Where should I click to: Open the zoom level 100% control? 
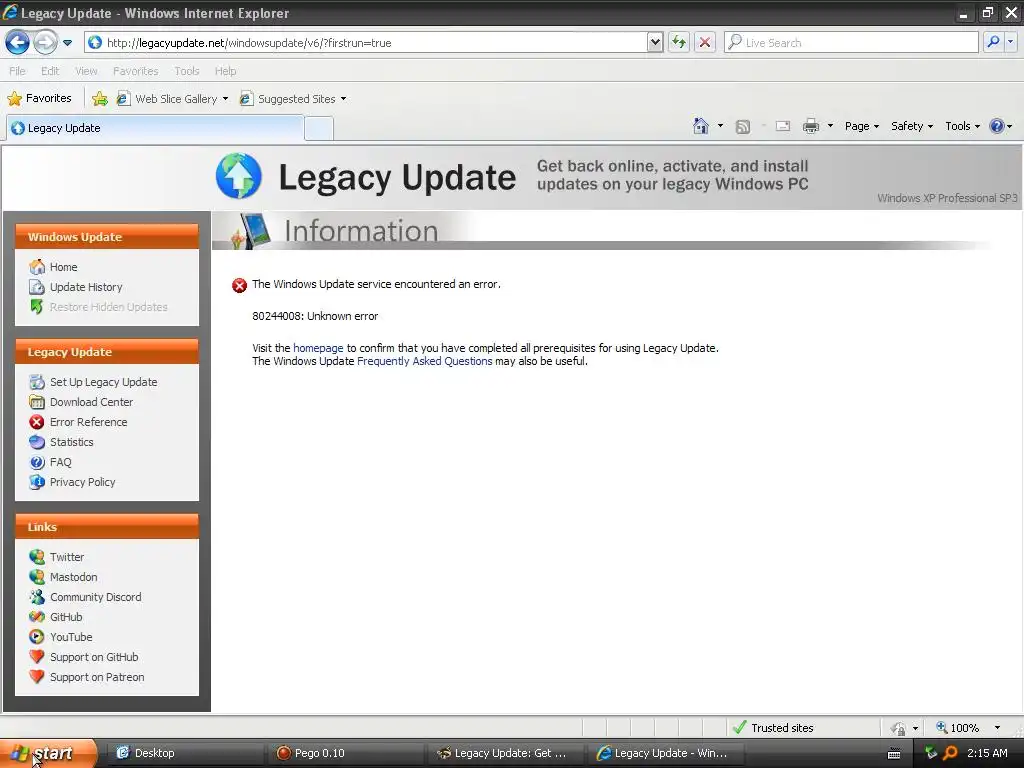pos(968,728)
